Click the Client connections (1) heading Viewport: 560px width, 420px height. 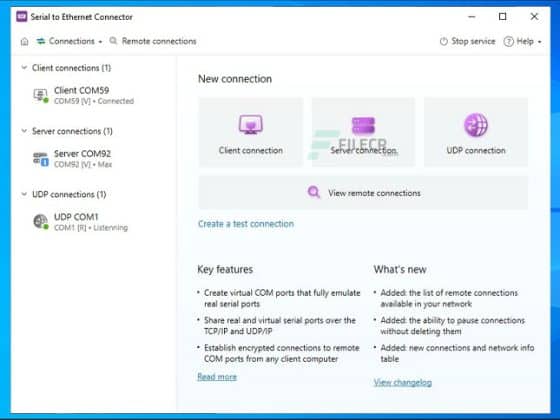coord(71,68)
